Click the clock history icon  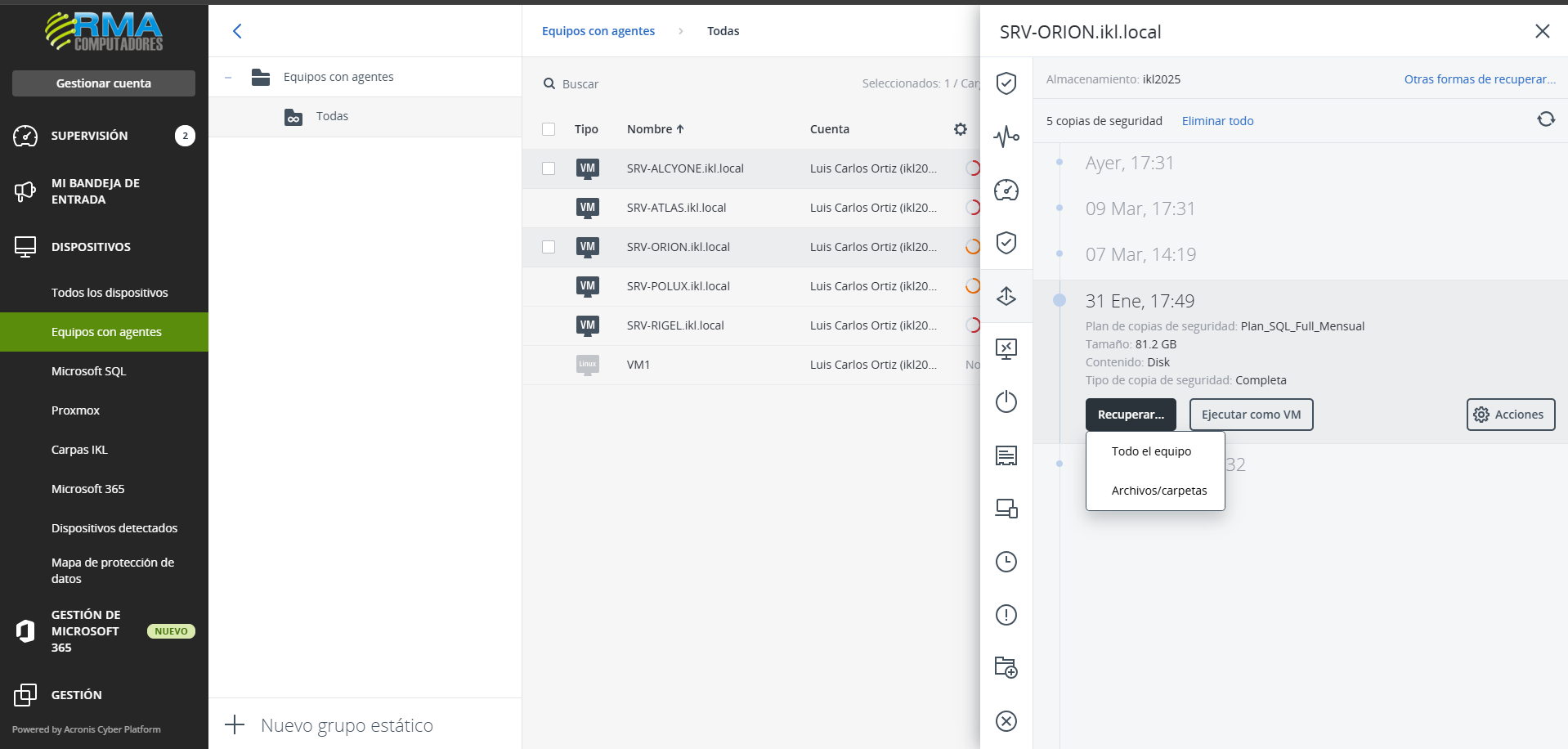point(1006,562)
